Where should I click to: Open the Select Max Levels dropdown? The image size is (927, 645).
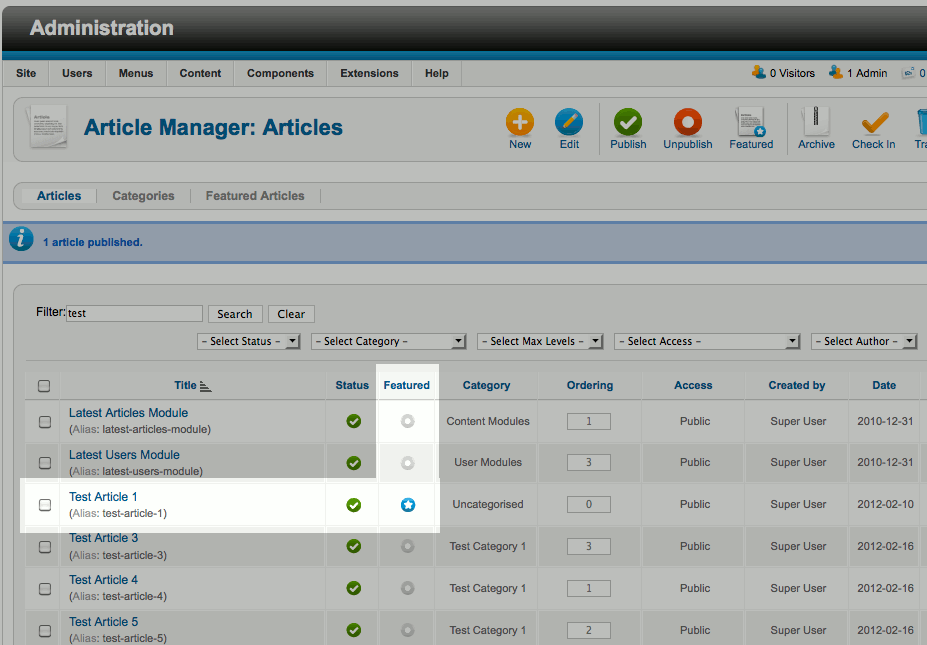coord(540,341)
